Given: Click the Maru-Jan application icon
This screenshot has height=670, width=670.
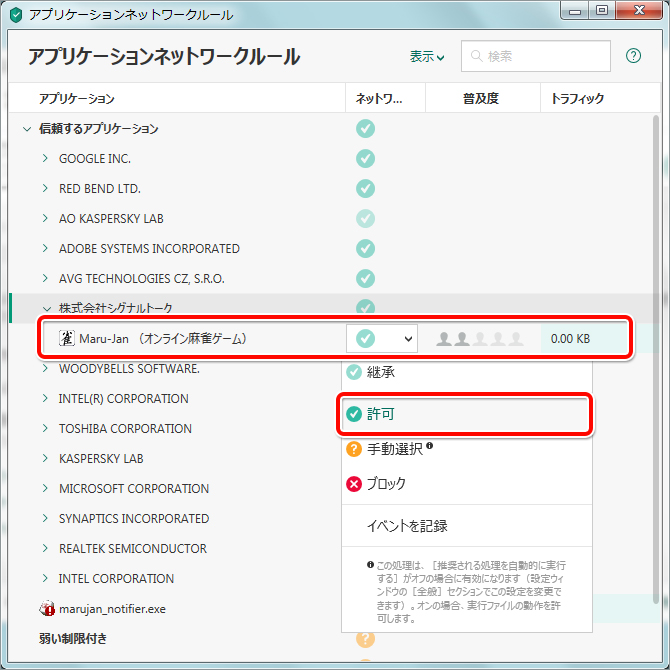Looking at the screenshot, I should [66, 338].
